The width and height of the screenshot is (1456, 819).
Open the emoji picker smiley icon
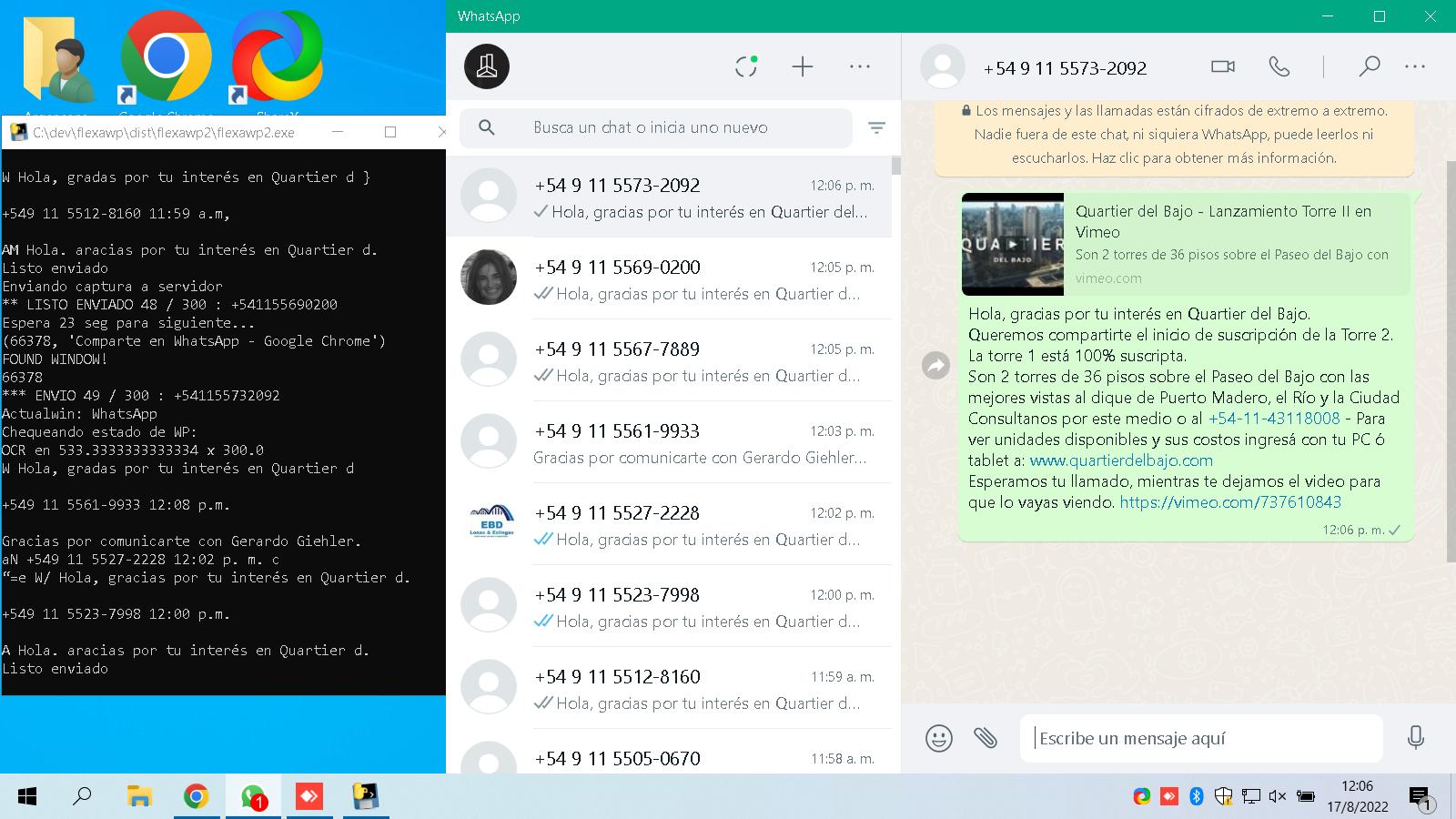939,737
